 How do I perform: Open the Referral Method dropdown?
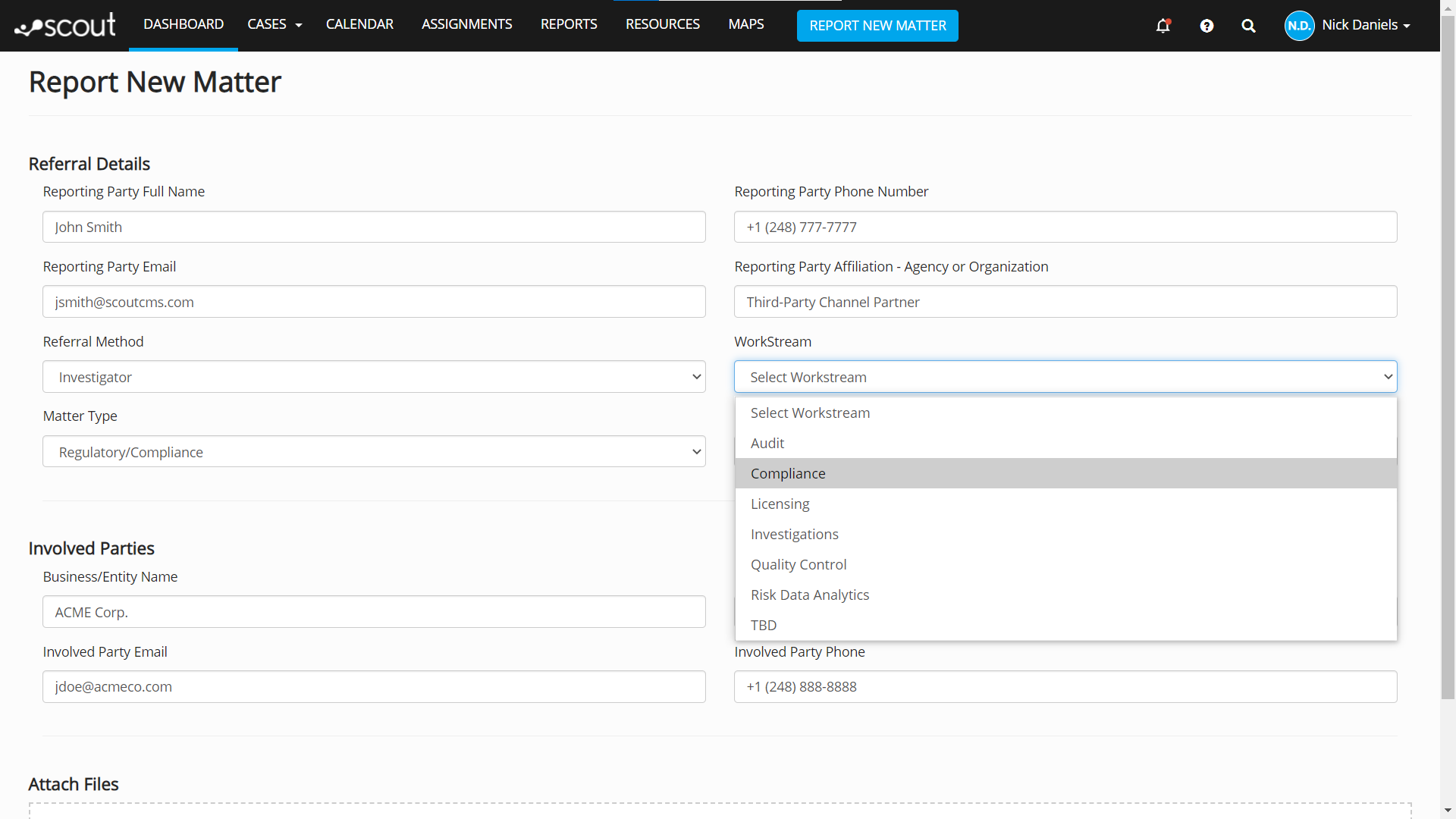(374, 377)
